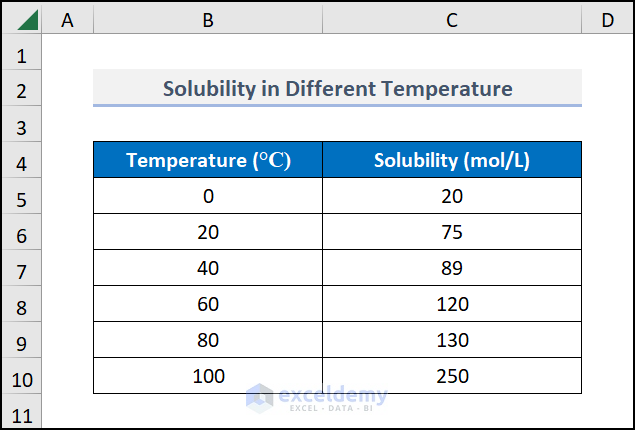Select the temperature cell containing 0
635x430 pixels.
208,196
